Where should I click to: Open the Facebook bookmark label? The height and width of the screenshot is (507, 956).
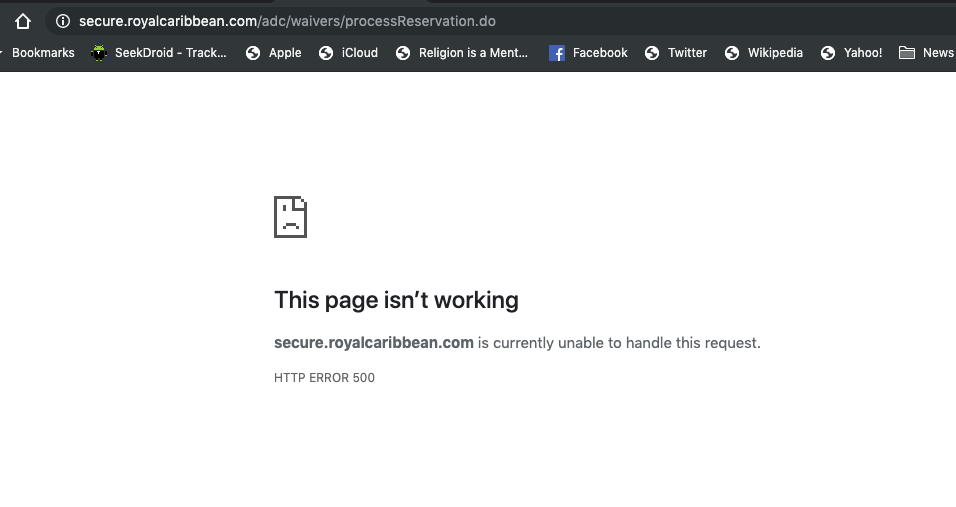600,53
